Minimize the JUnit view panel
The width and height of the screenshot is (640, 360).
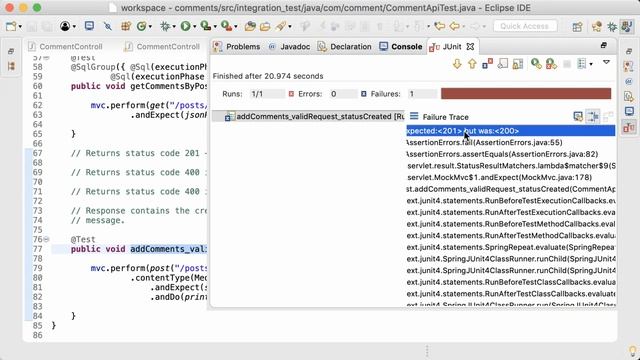(x=604, y=46)
